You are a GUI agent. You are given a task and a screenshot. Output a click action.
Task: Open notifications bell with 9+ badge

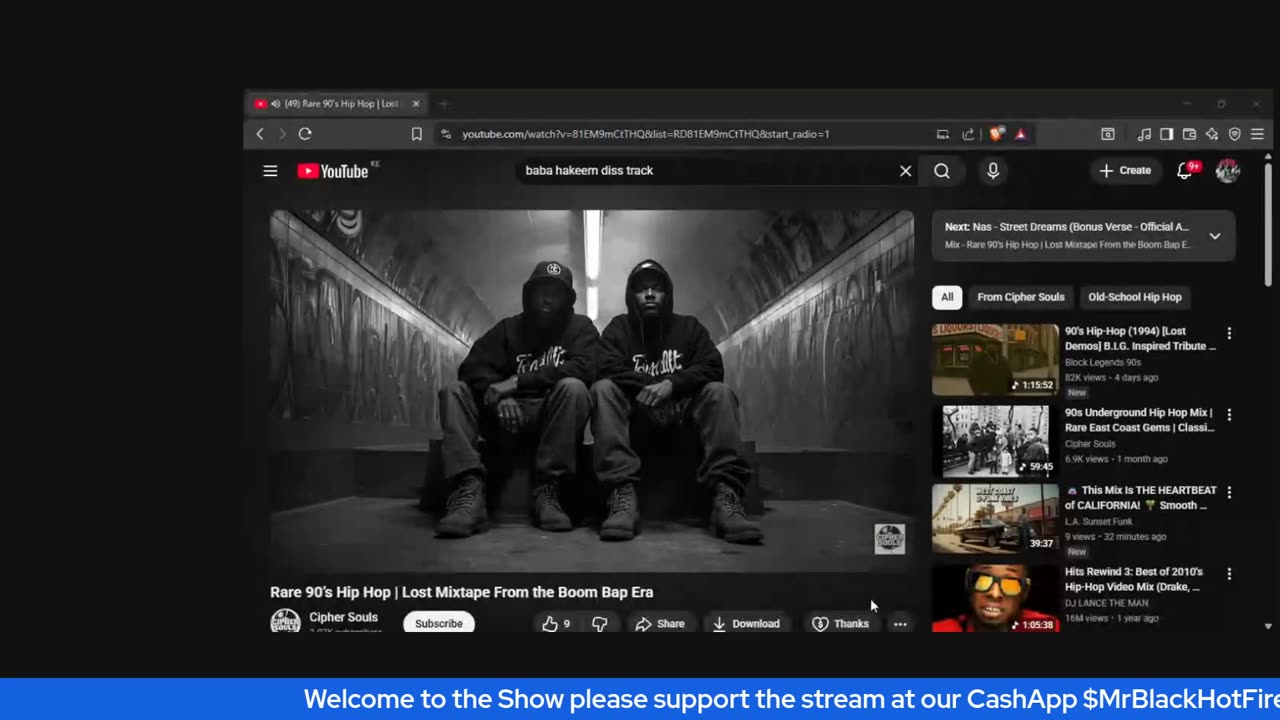[x=1186, y=171]
